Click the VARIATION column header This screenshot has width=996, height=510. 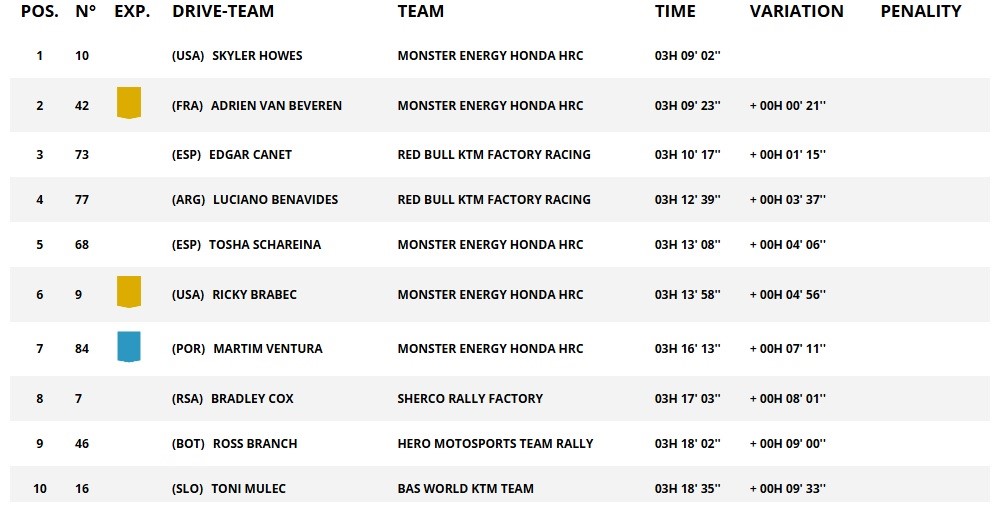(x=796, y=12)
